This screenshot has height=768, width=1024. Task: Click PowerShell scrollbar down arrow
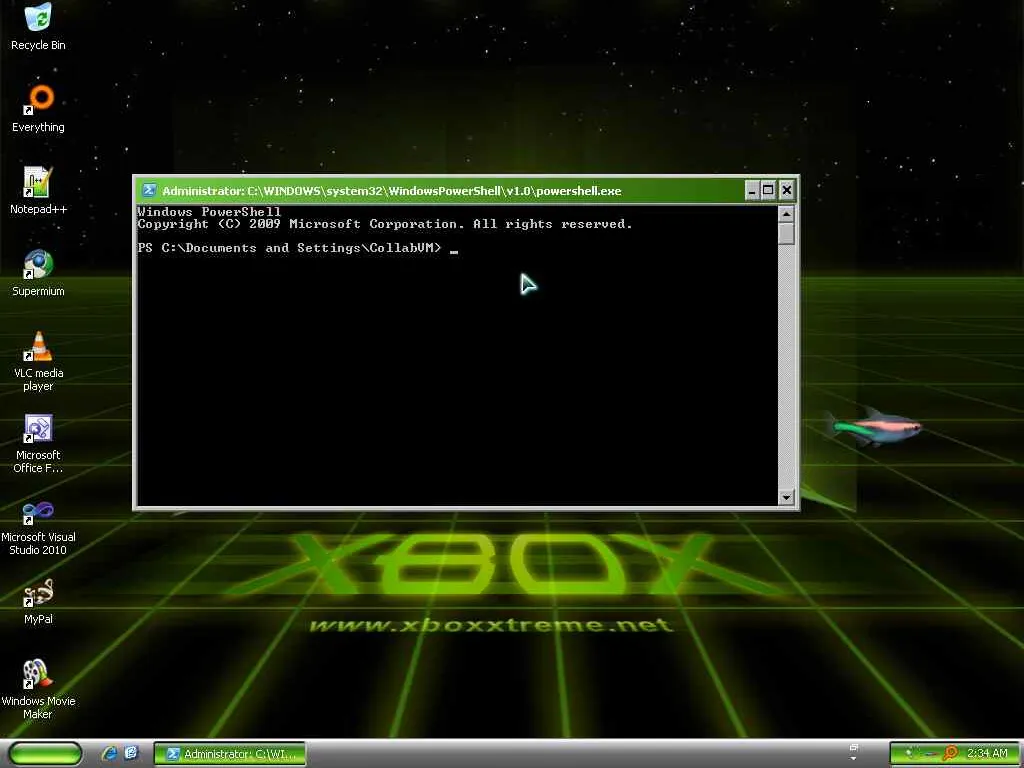(786, 497)
